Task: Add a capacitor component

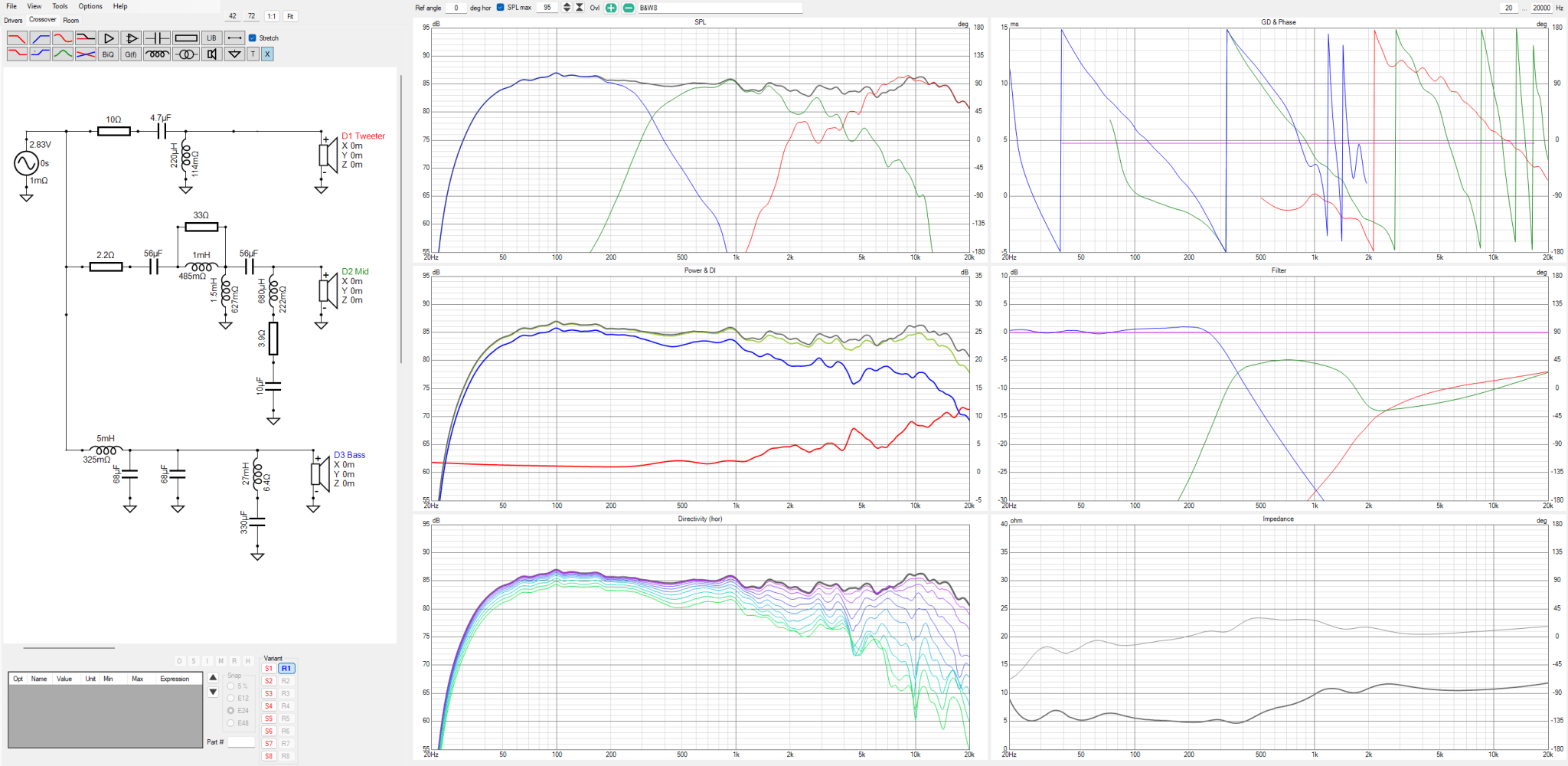Action: 157,38
